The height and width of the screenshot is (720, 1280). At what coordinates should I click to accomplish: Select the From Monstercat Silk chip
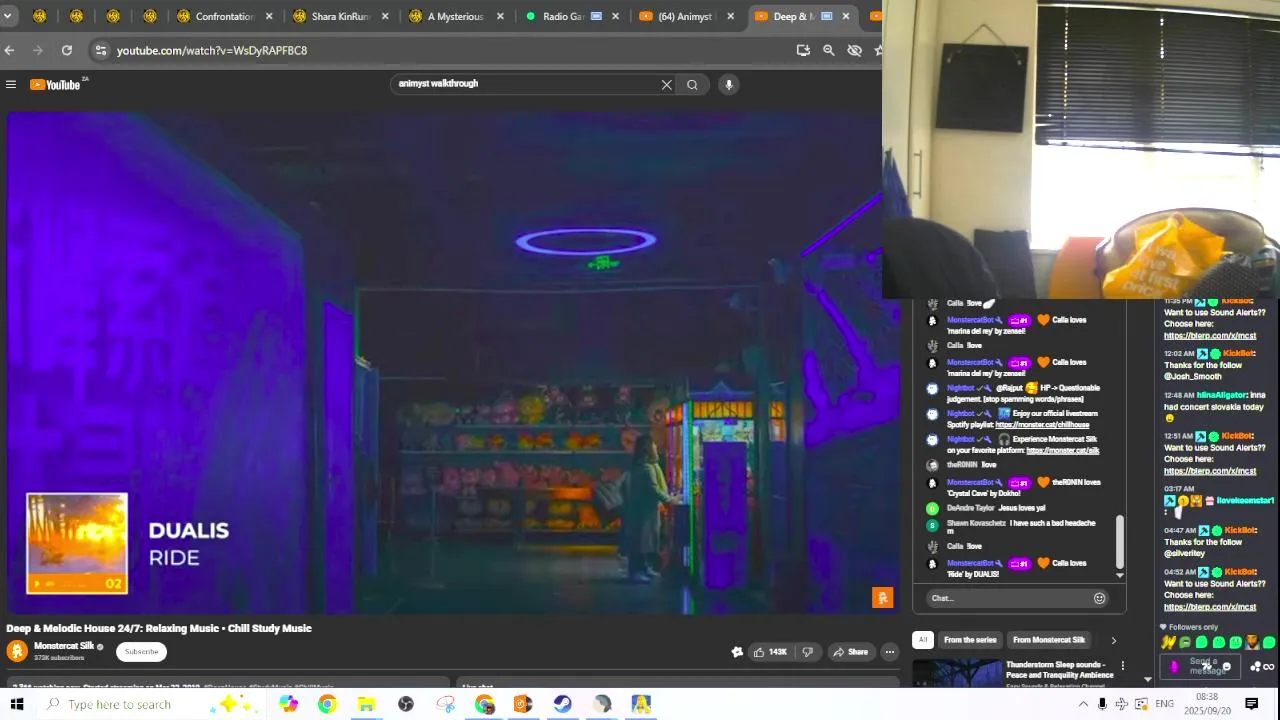[1048, 640]
